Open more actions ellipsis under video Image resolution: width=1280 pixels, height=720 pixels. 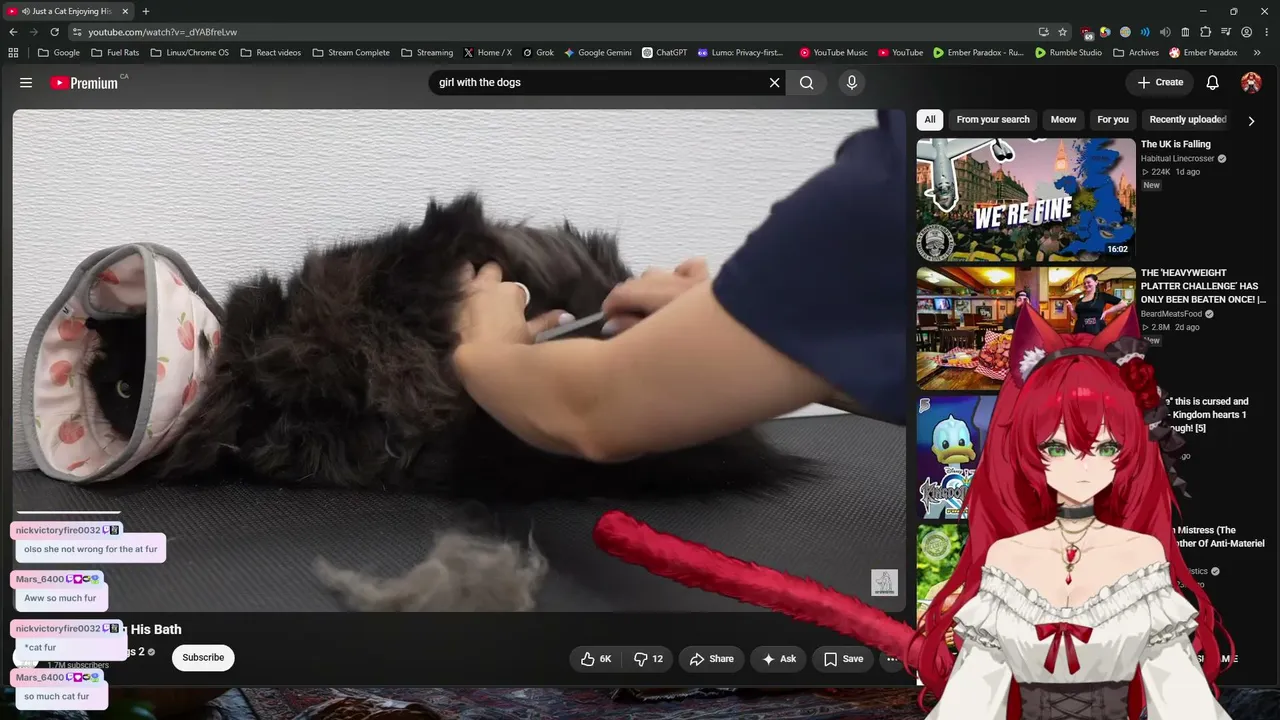(x=892, y=659)
